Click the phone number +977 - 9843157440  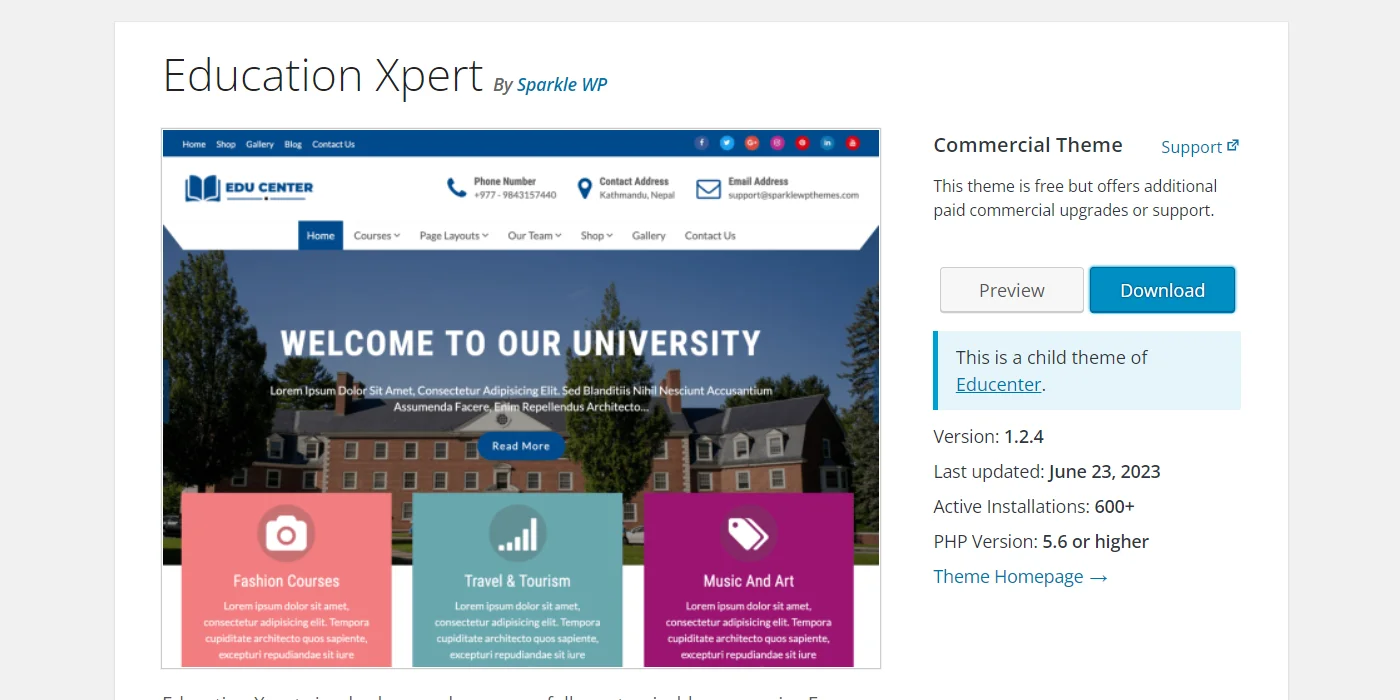coord(515,195)
